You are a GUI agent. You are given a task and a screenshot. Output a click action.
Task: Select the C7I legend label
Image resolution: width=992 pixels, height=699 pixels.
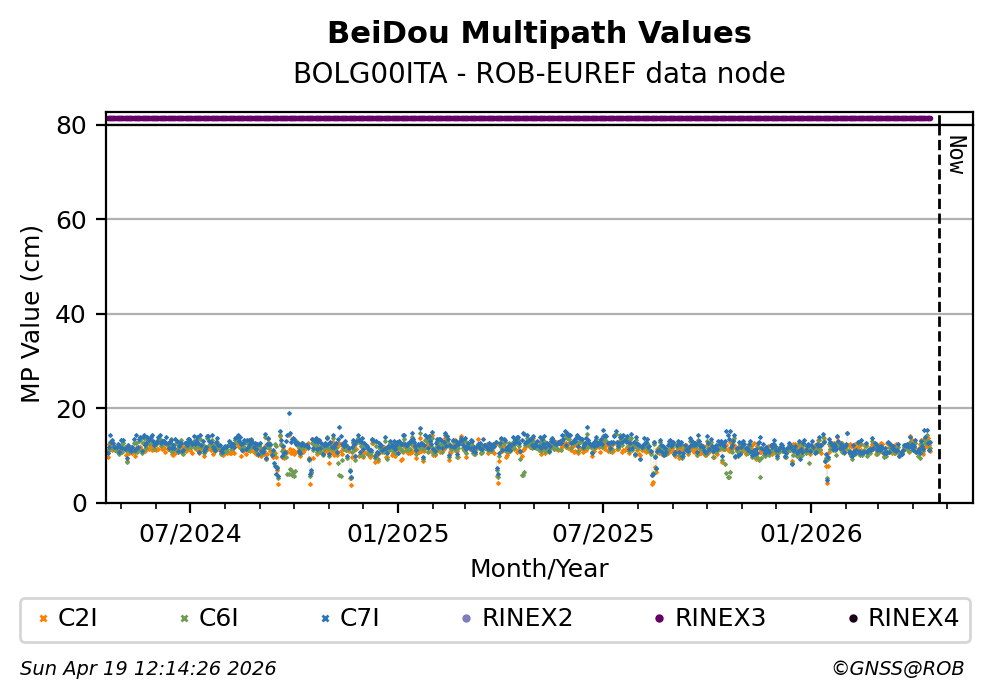tap(360, 619)
